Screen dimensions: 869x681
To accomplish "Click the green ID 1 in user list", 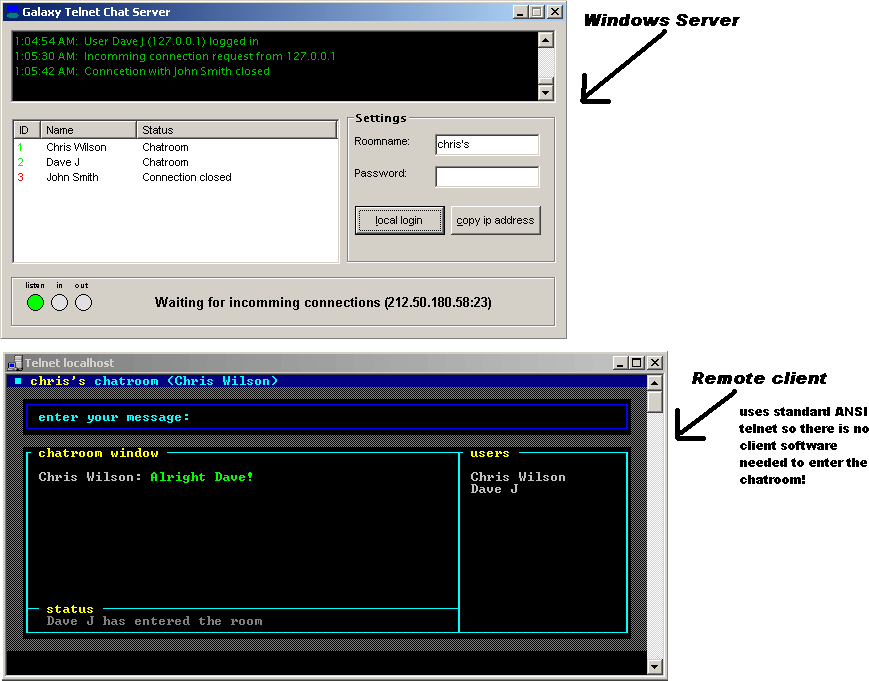I will pyautogui.click(x=20, y=147).
